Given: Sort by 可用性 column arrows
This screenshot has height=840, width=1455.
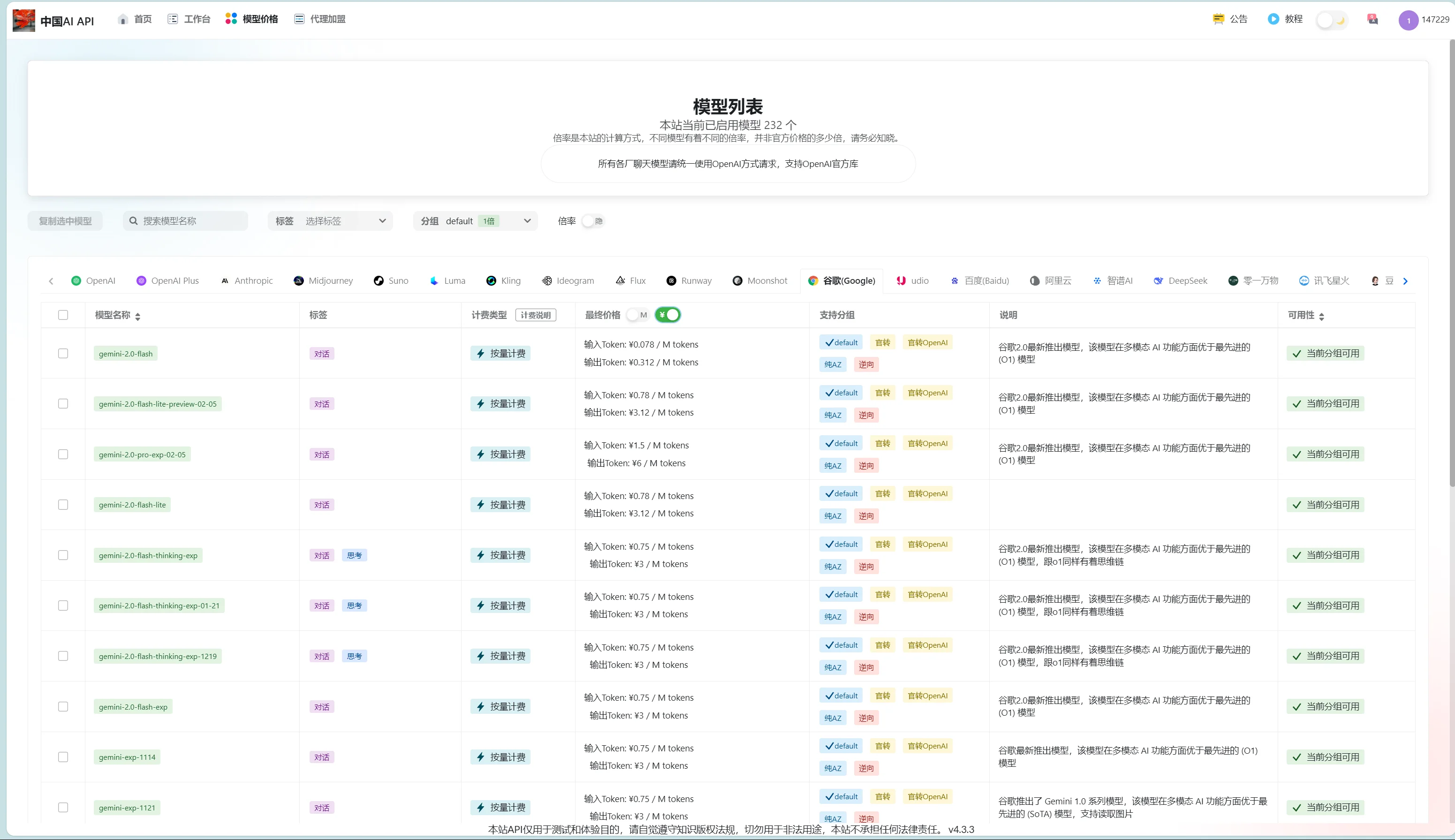Looking at the screenshot, I should click(1321, 316).
